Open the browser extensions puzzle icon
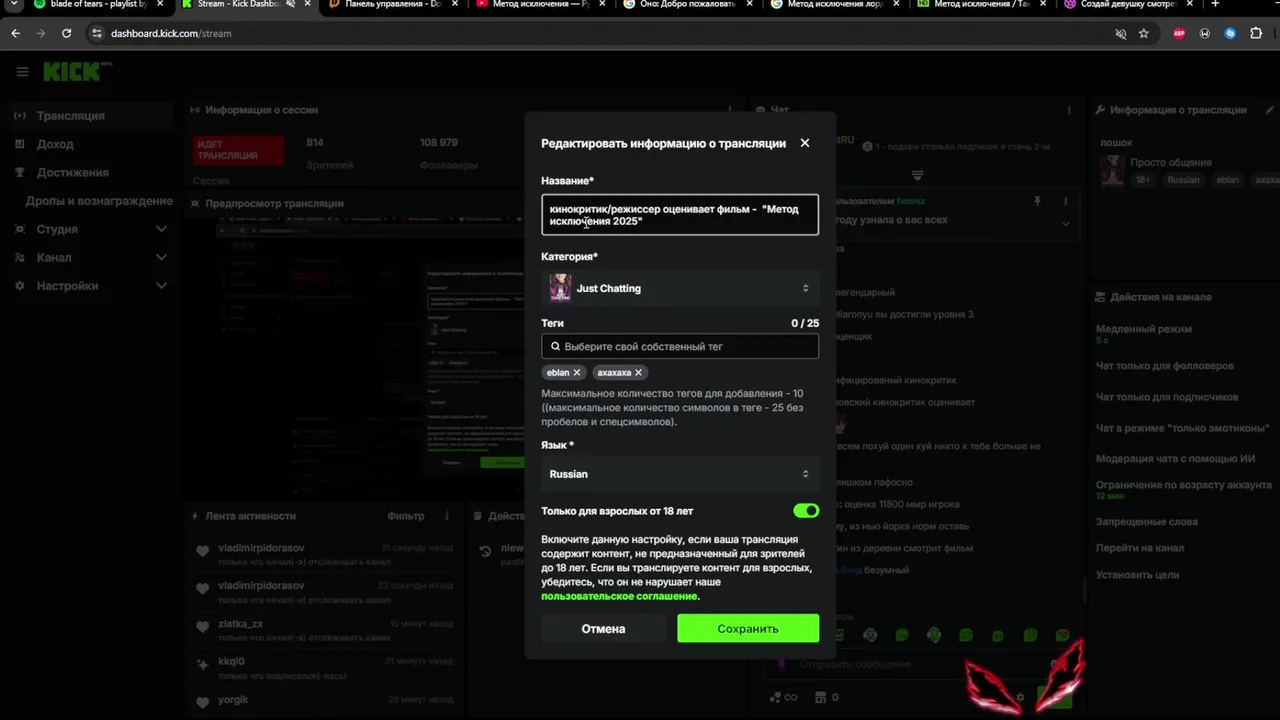1280x720 pixels. [1256, 33]
